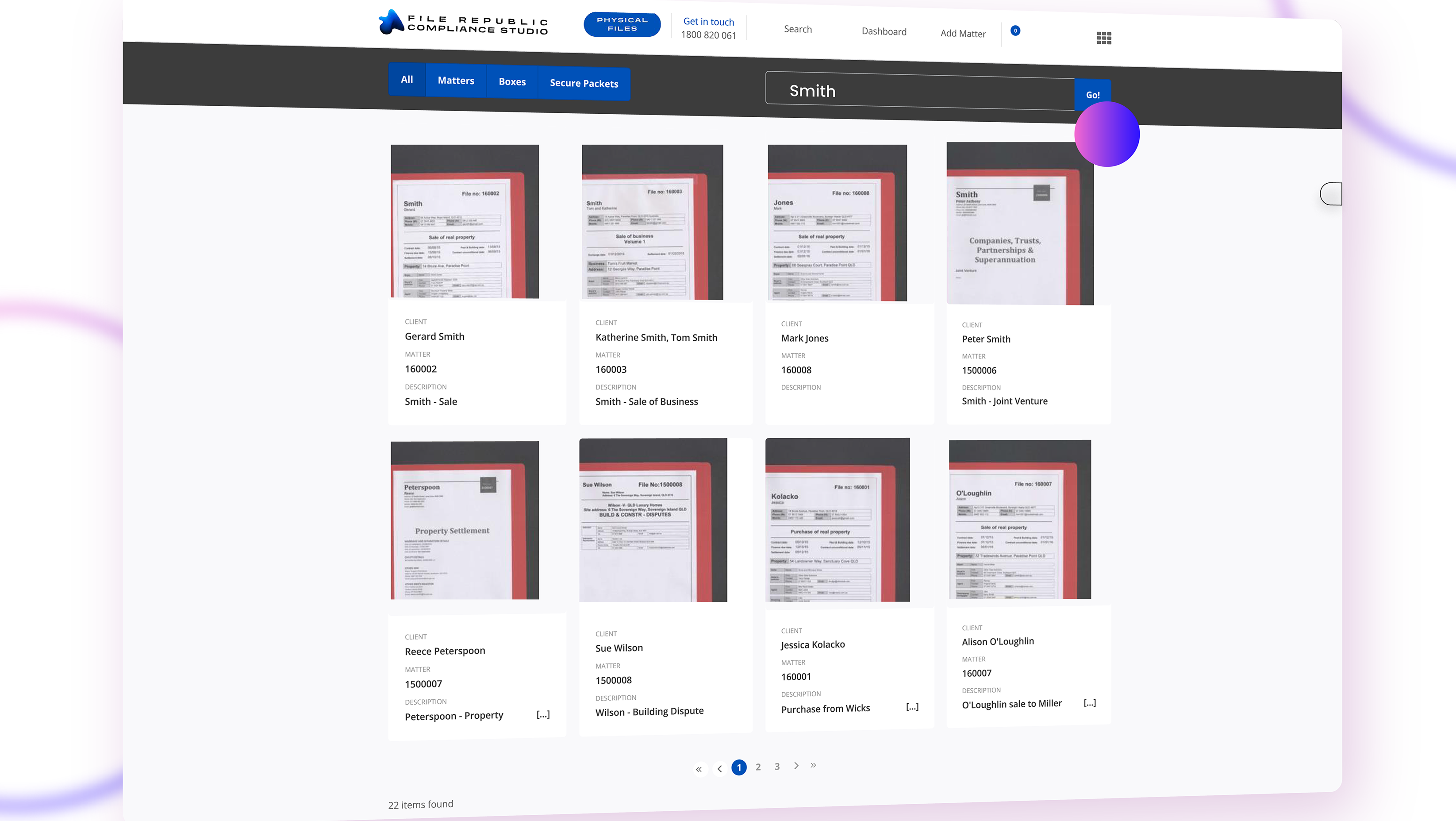The image size is (1456, 821).
Task: Switch to the Matters tab
Action: pyautogui.click(x=456, y=80)
